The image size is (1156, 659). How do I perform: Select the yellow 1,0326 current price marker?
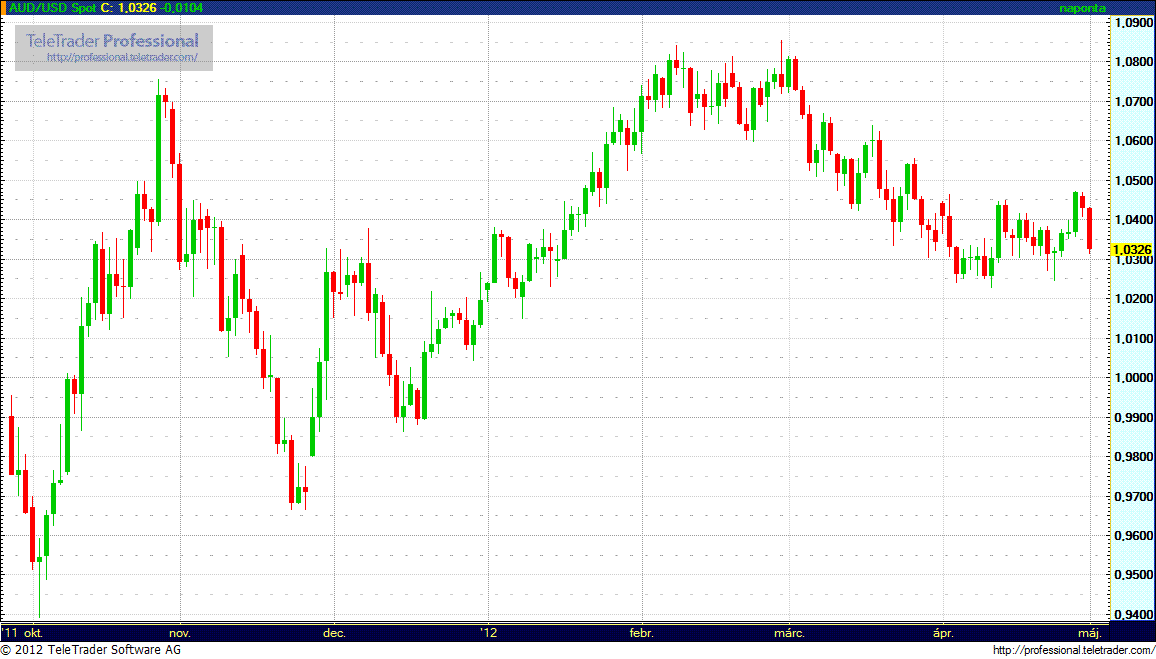pyautogui.click(x=1133, y=250)
